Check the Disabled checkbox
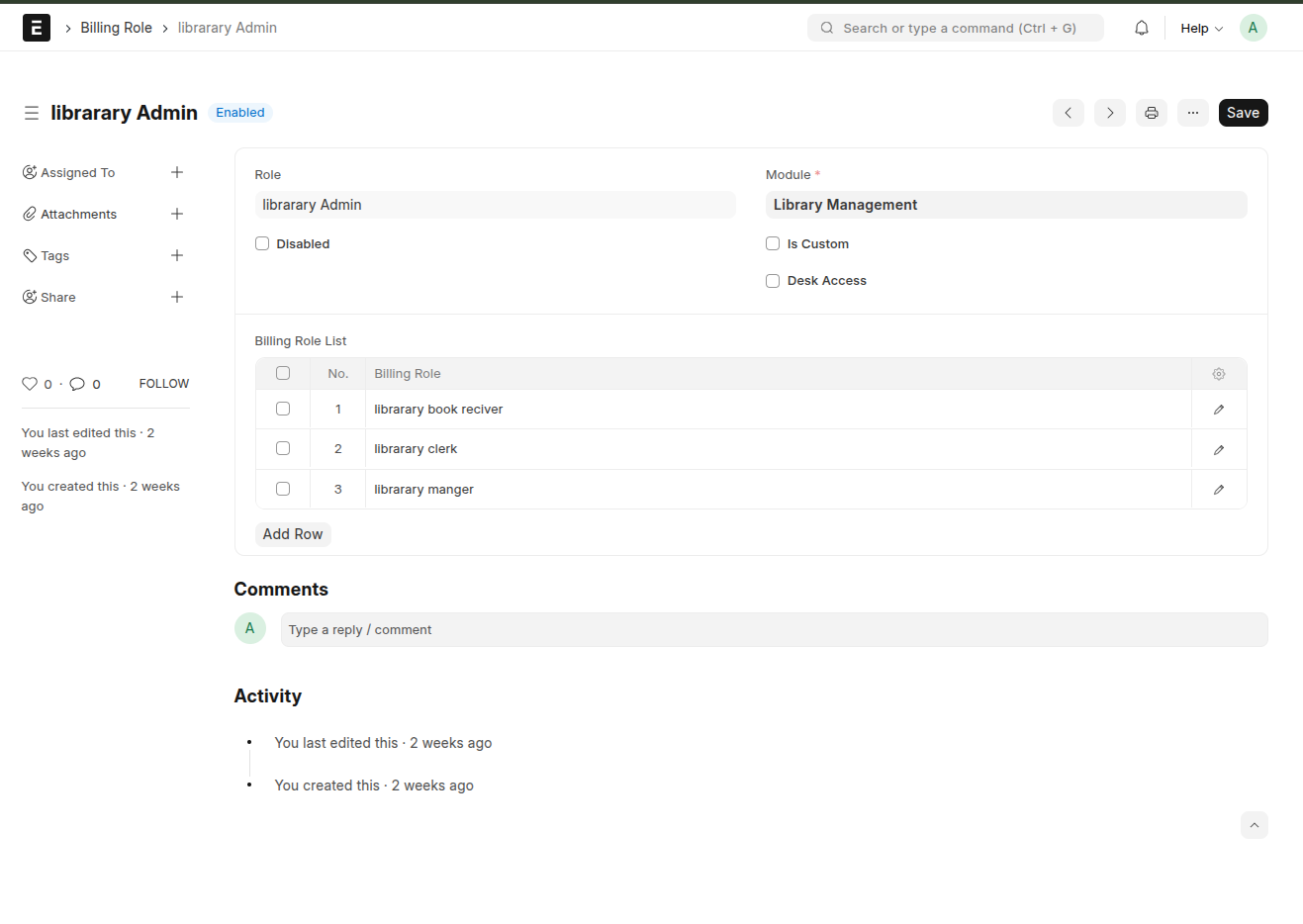Screen dimensions: 1303x924 click(262, 243)
